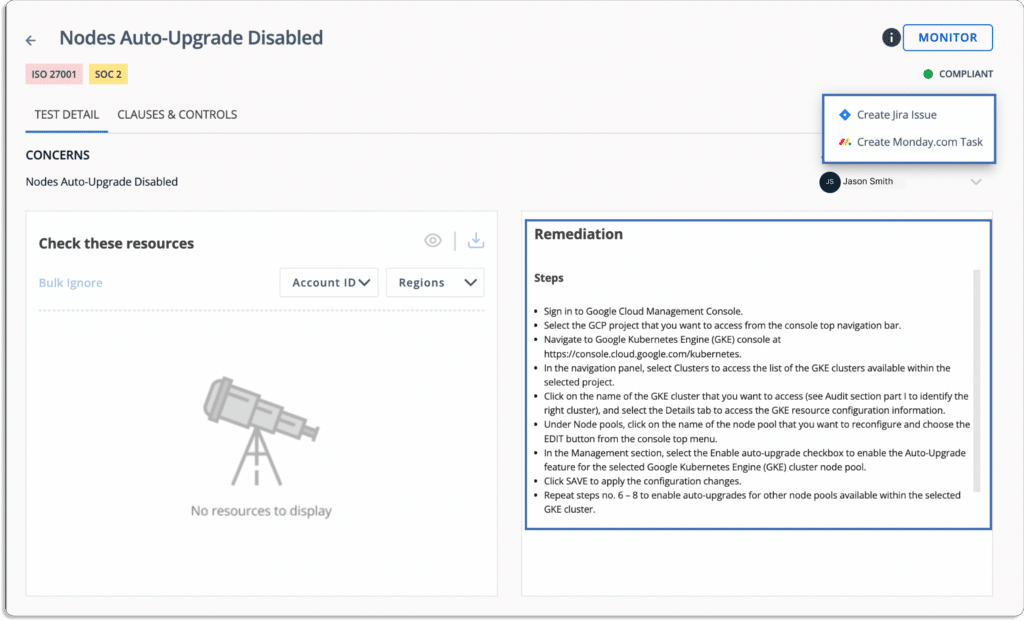Screen dimensions: 1024x621
Task: Click the Jira diamond icon
Action: tap(844, 115)
